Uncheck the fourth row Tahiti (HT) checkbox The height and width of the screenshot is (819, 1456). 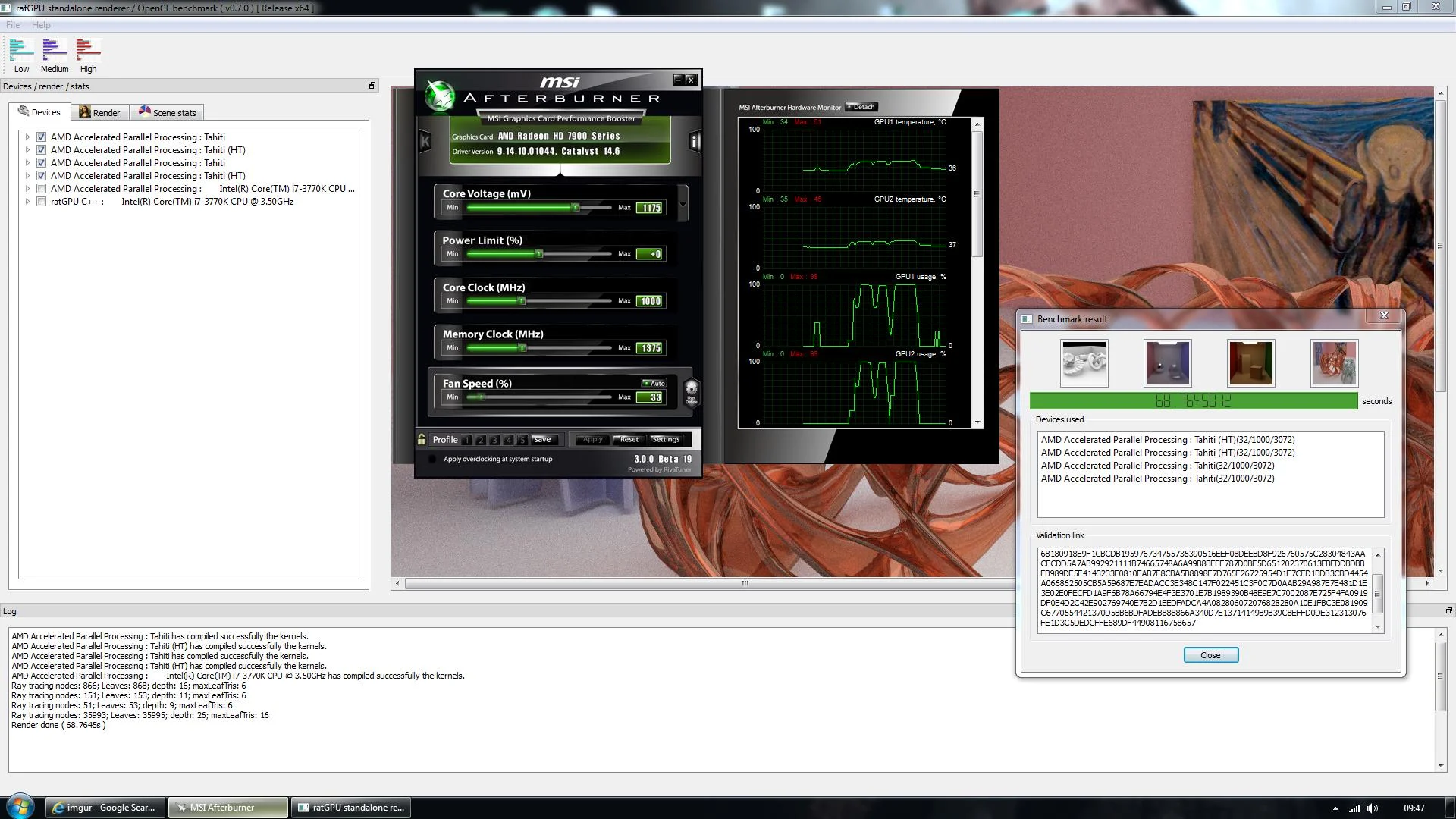(42, 176)
